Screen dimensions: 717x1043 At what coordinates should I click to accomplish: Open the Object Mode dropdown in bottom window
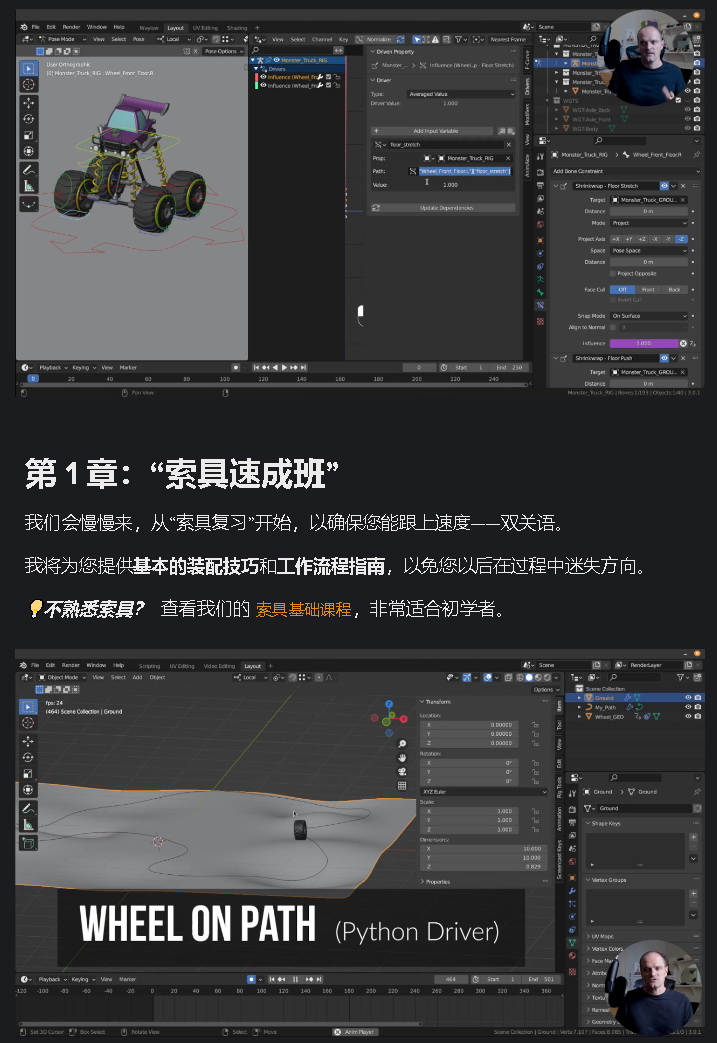[63, 677]
